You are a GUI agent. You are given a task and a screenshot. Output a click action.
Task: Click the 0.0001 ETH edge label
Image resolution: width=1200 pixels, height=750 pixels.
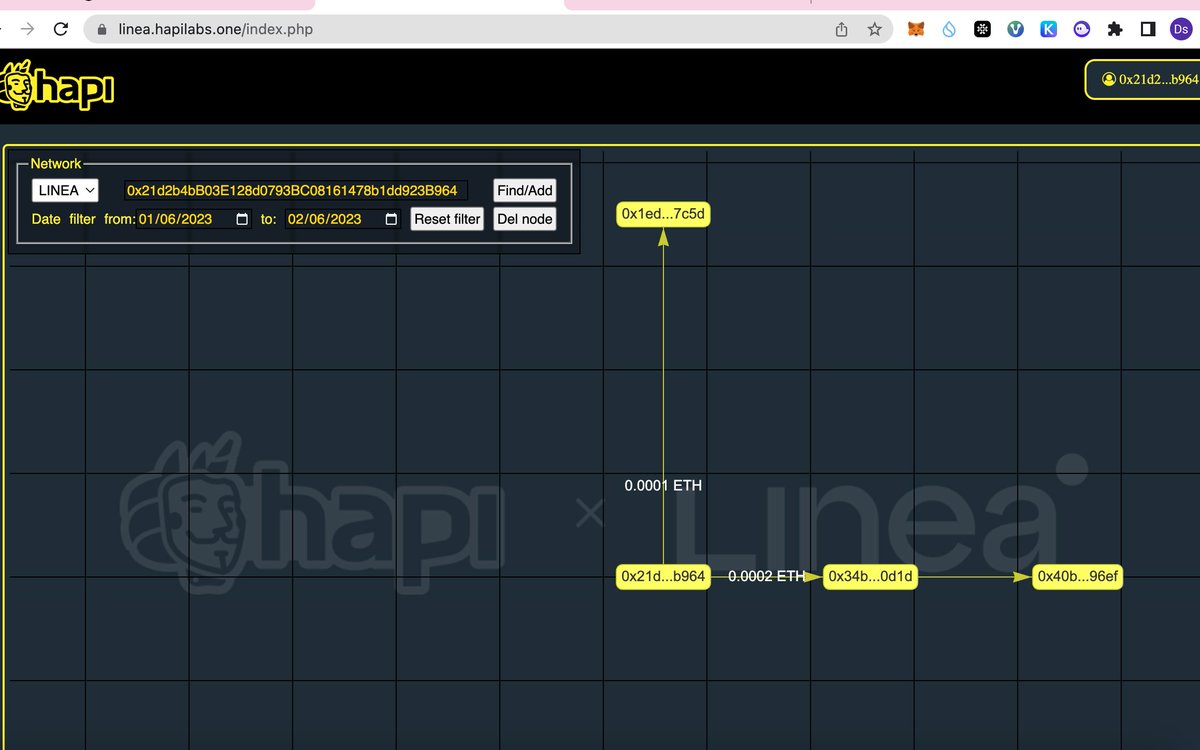click(x=663, y=485)
